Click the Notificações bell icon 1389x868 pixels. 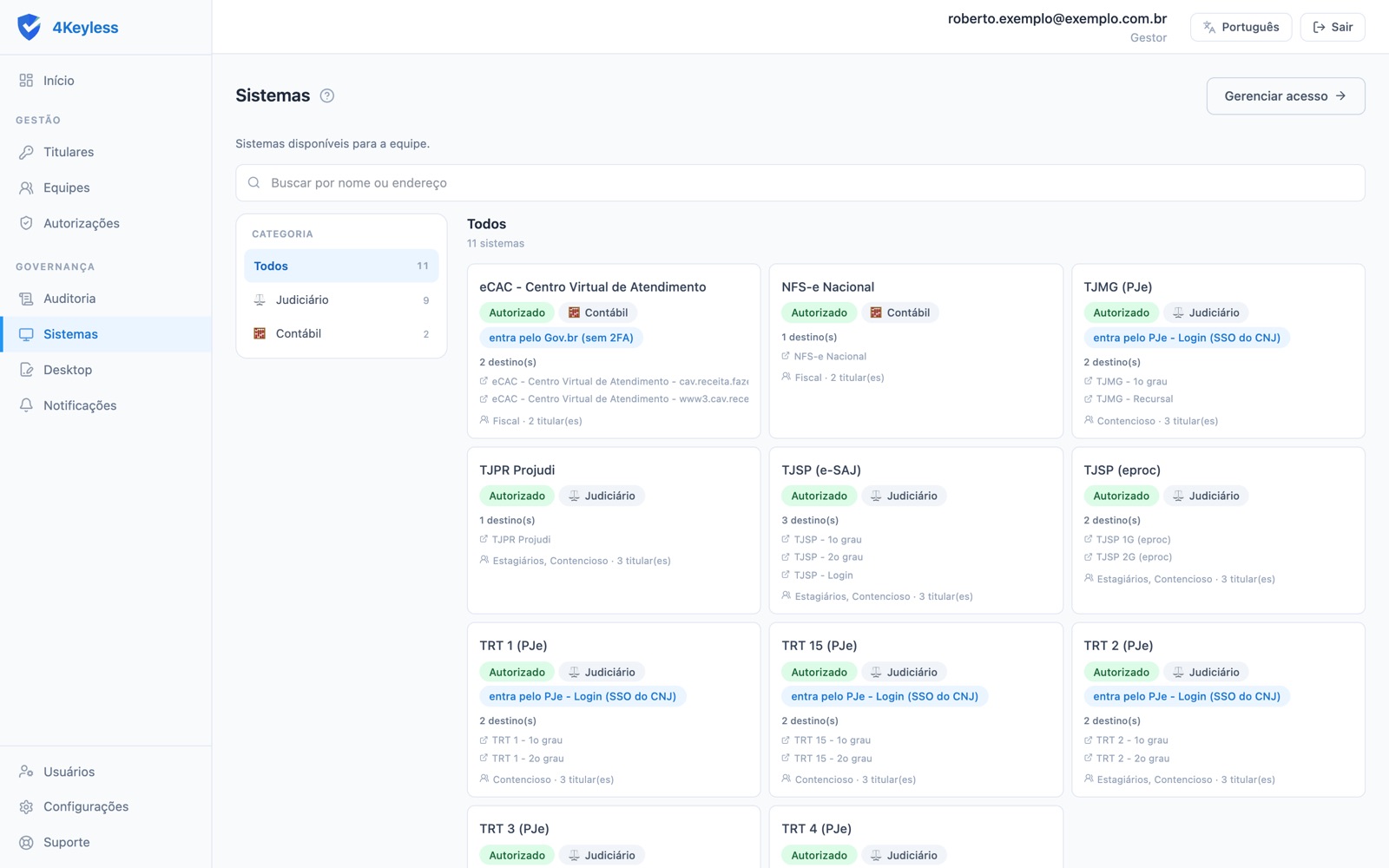26,405
